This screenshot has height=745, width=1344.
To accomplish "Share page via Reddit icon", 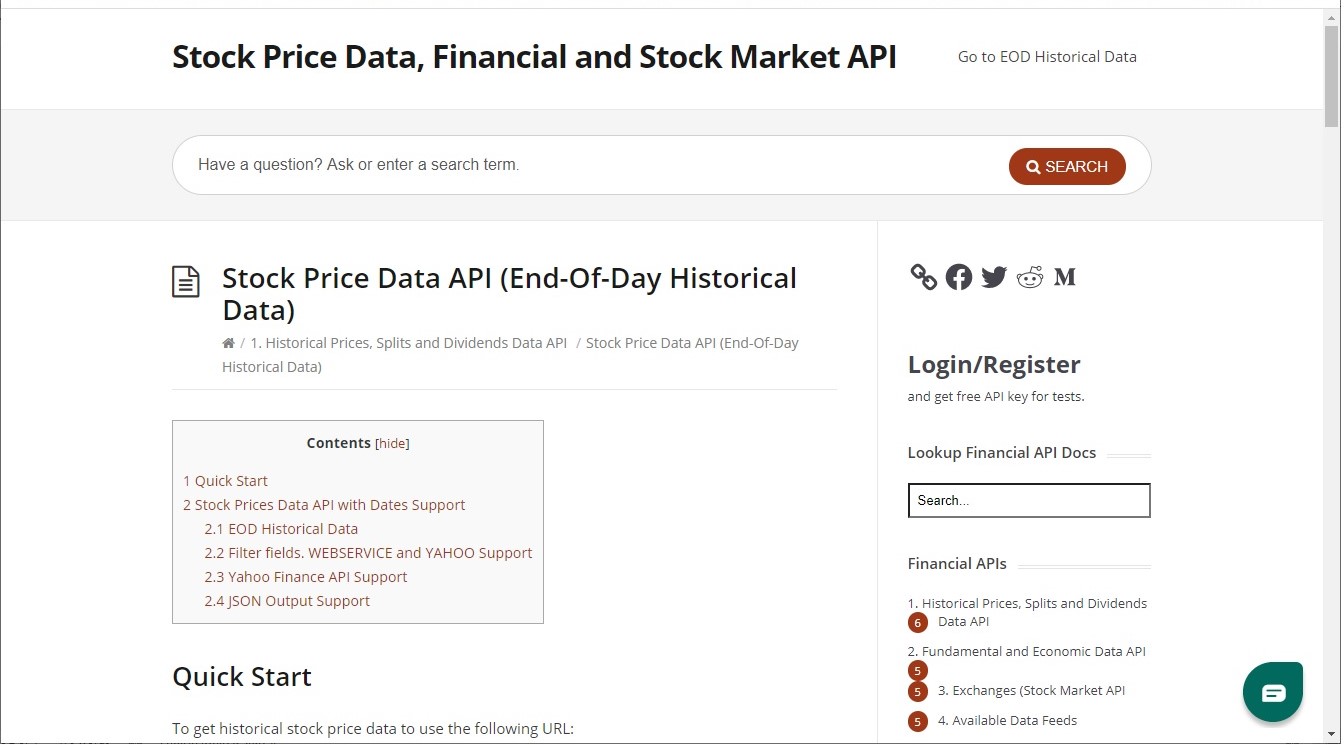I will click(1029, 277).
